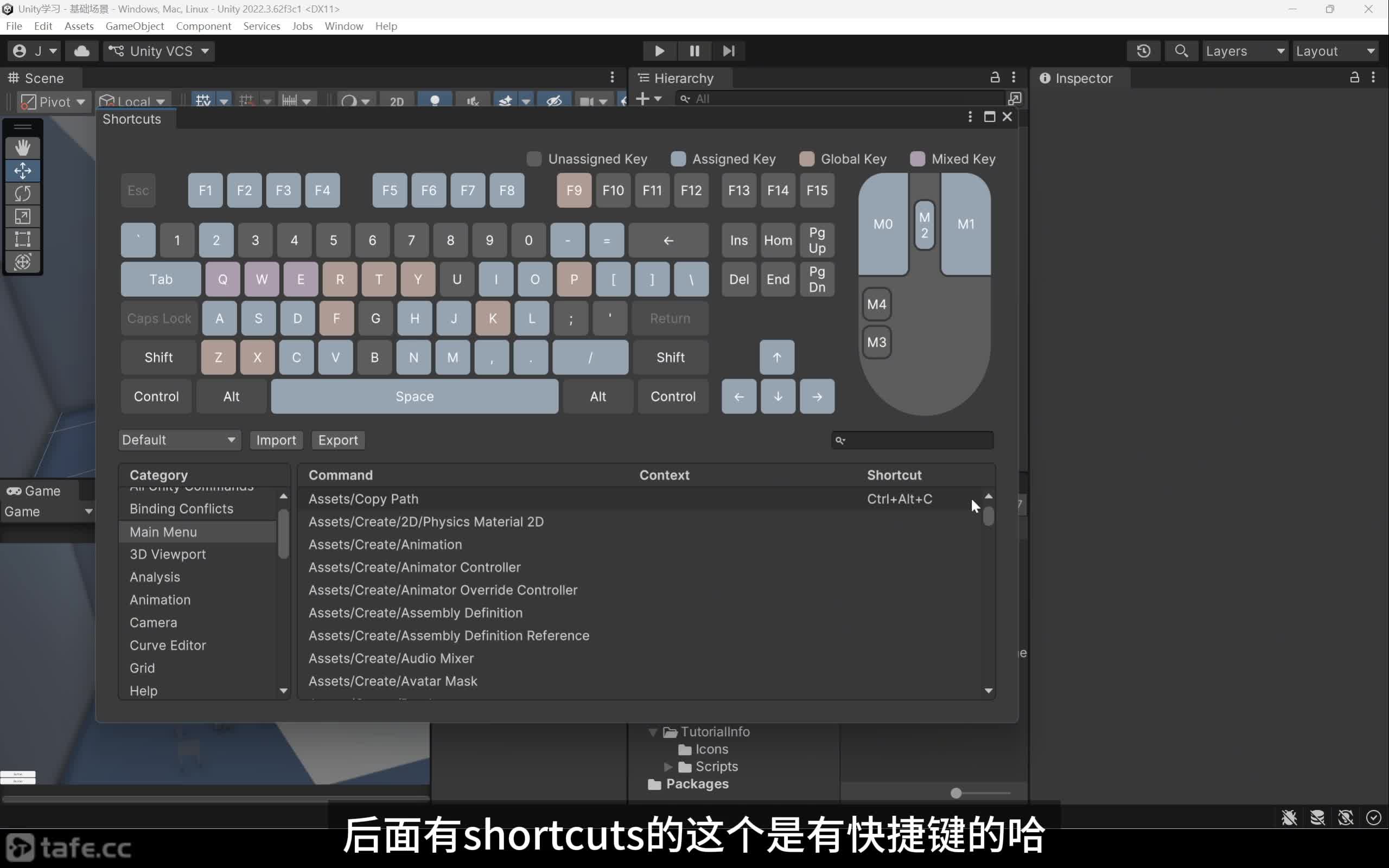Toggle scene lighting lightbulb
1389x868 pixels.
tap(435, 101)
